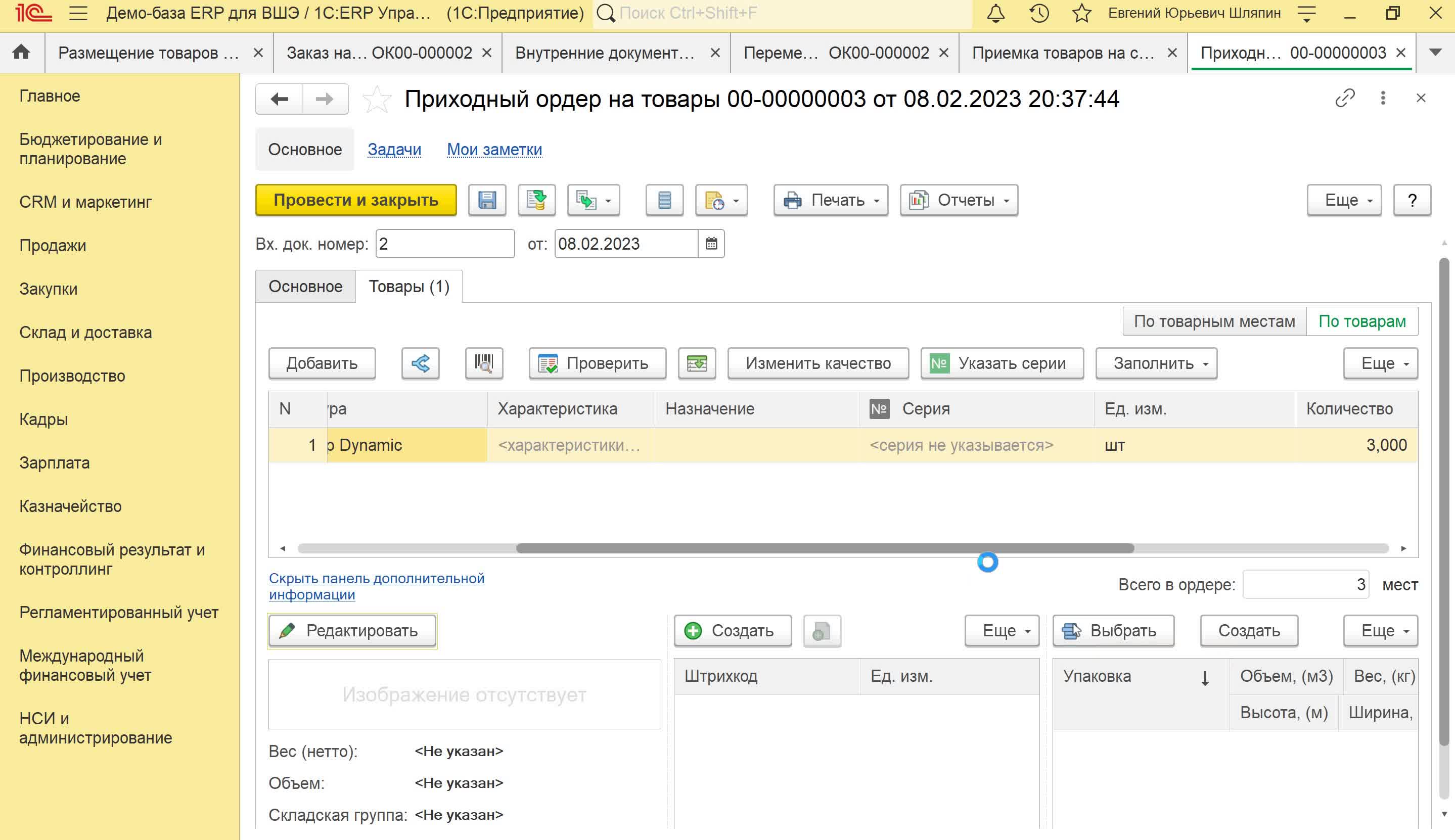The height and width of the screenshot is (840, 1455).
Task: Click Скрыть панель дополнительной информации link
Action: (x=377, y=587)
